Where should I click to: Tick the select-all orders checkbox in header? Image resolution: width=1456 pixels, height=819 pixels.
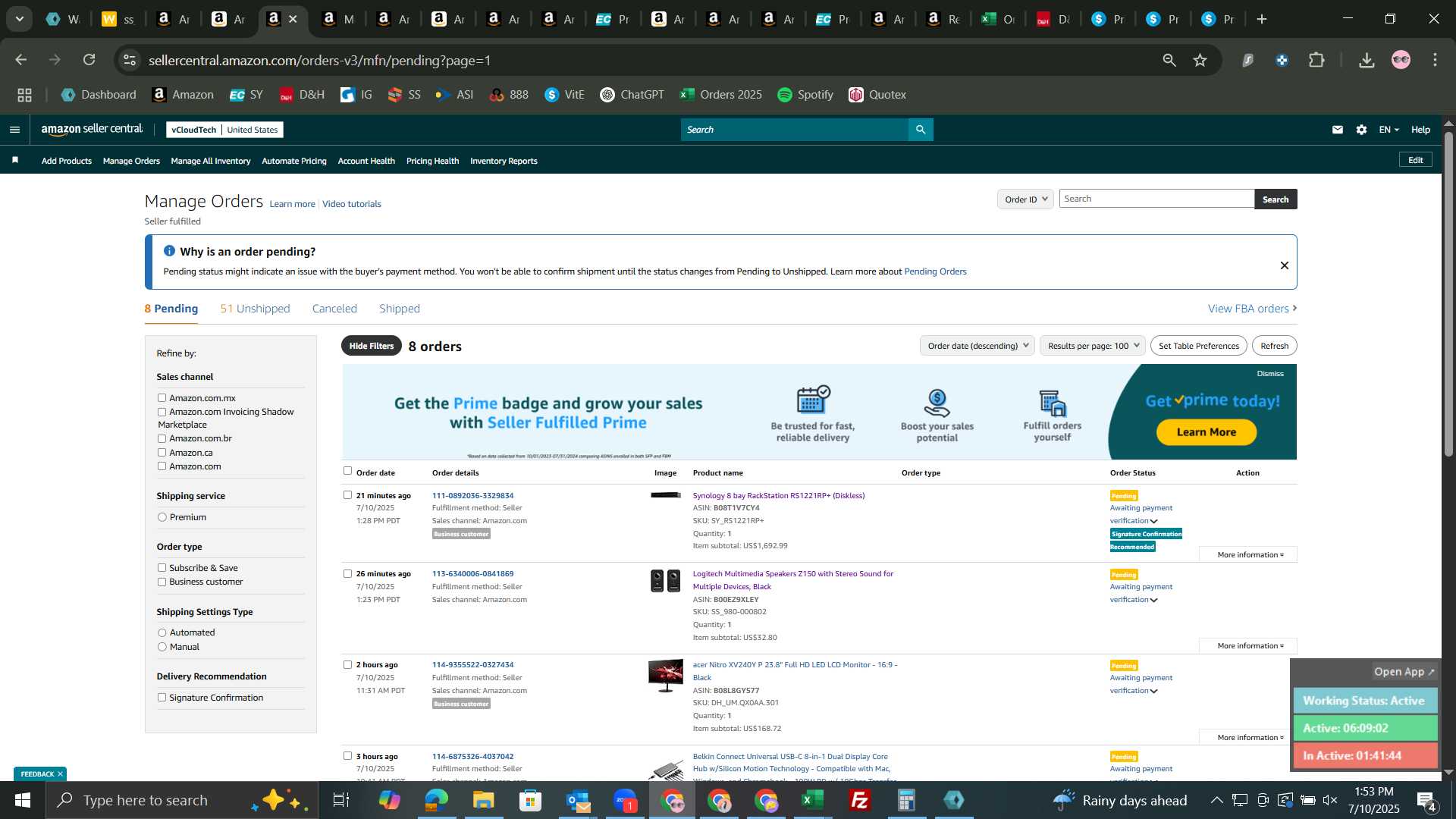click(347, 471)
